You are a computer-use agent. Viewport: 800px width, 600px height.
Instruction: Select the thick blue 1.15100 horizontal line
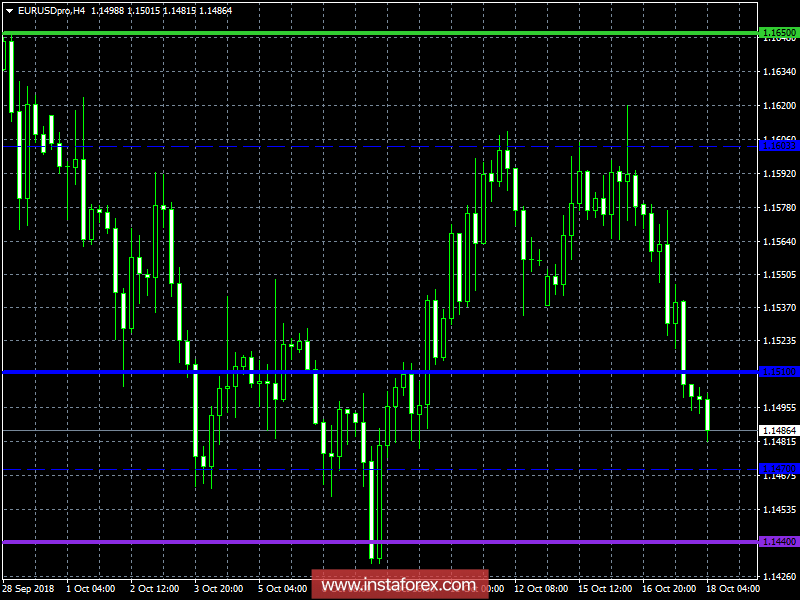tap(380, 372)
